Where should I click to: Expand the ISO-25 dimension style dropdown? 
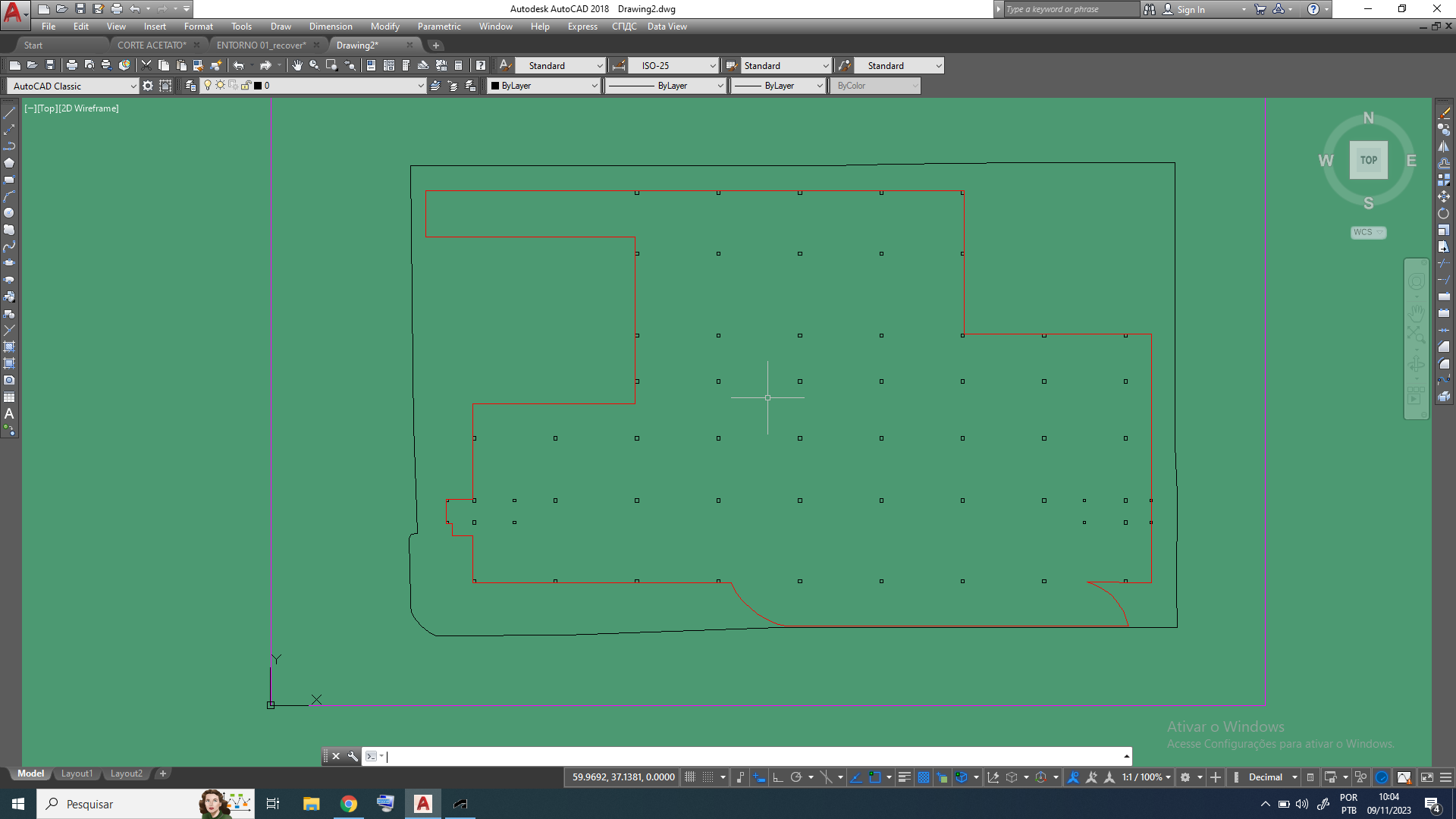(x=712, y=66)
